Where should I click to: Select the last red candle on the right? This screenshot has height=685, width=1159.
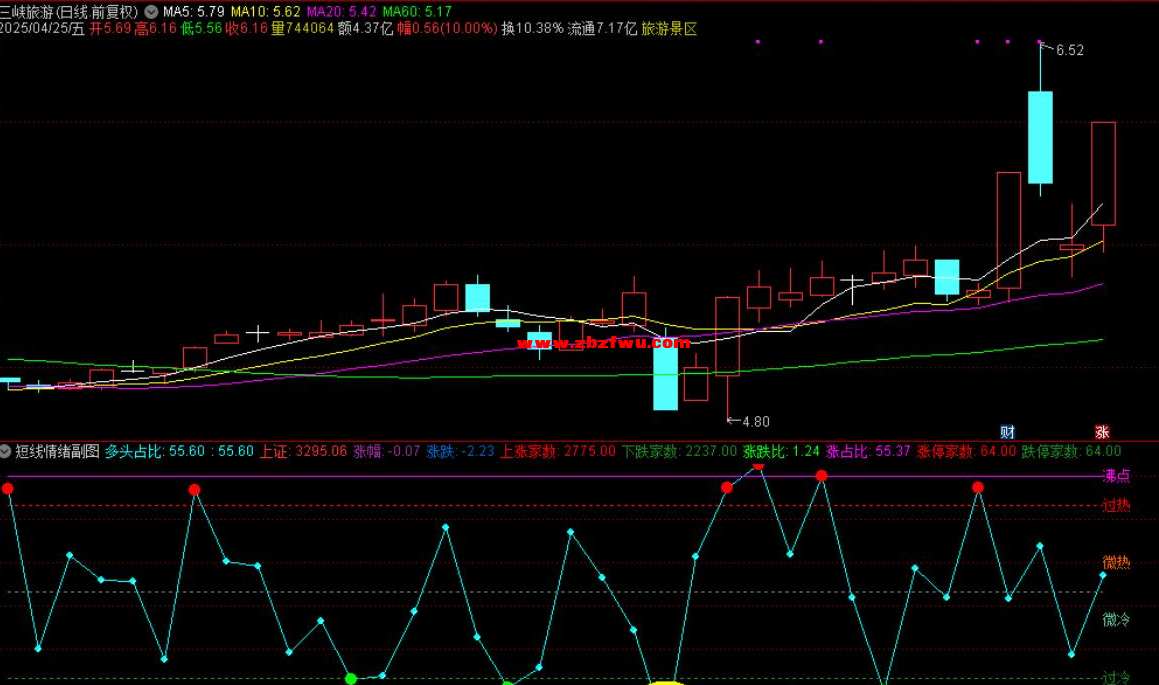tap(1104, 174)
